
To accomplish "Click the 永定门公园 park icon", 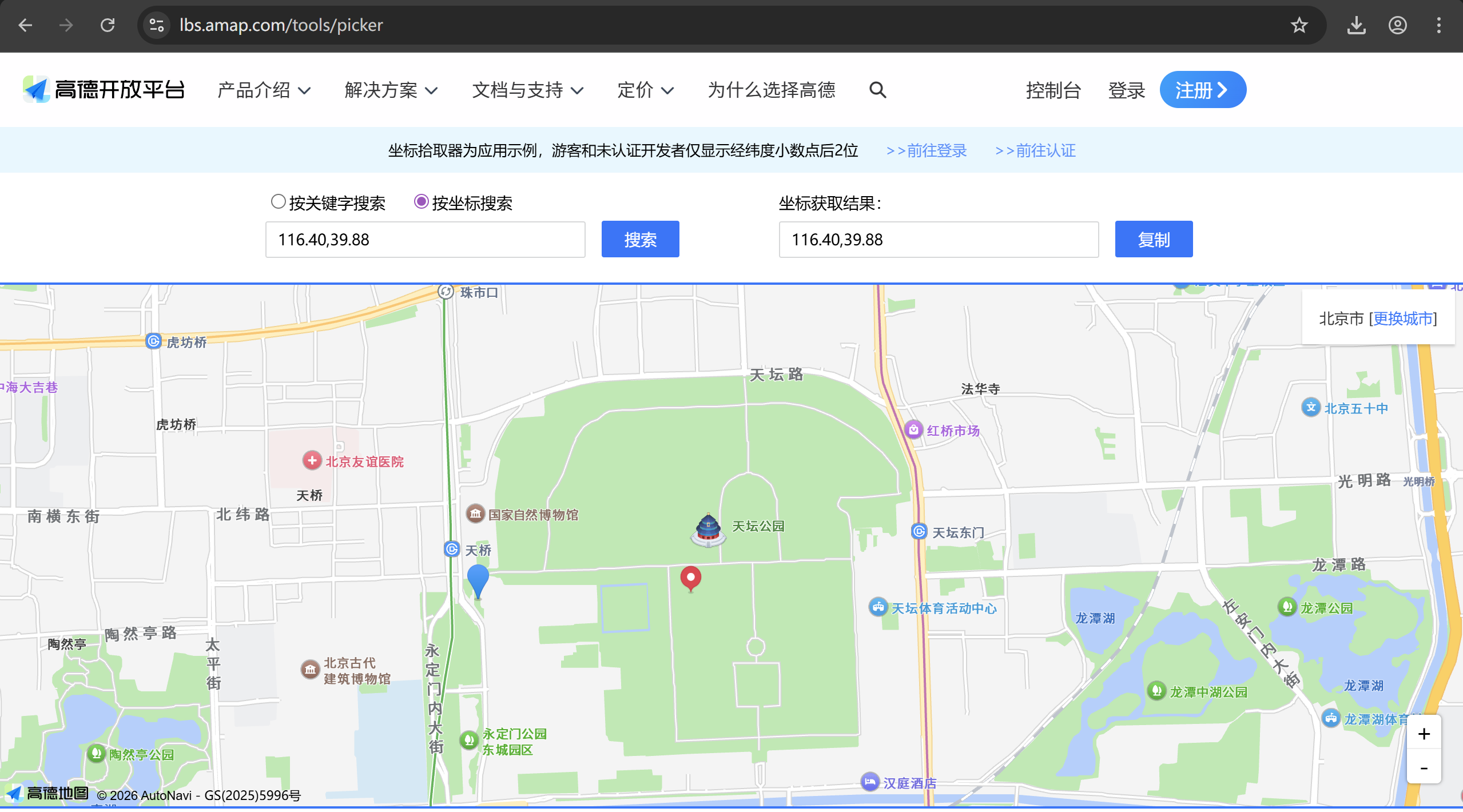I will 469,741.
